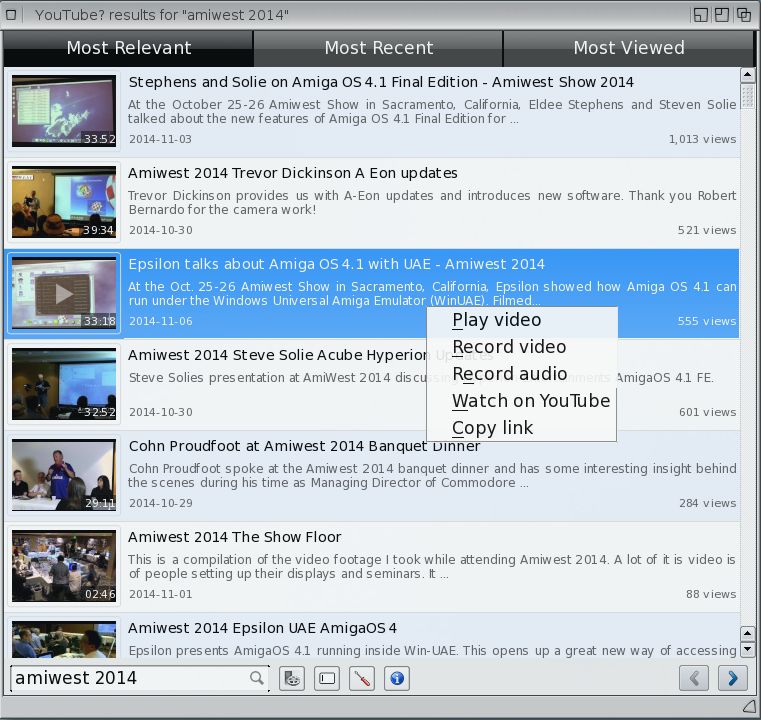Go to next results page arrow

click(732, 678)
